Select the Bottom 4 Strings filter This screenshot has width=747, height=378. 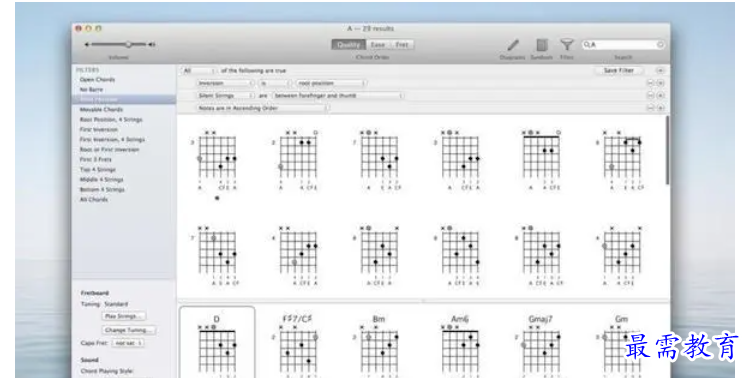(x=102, y=190)
